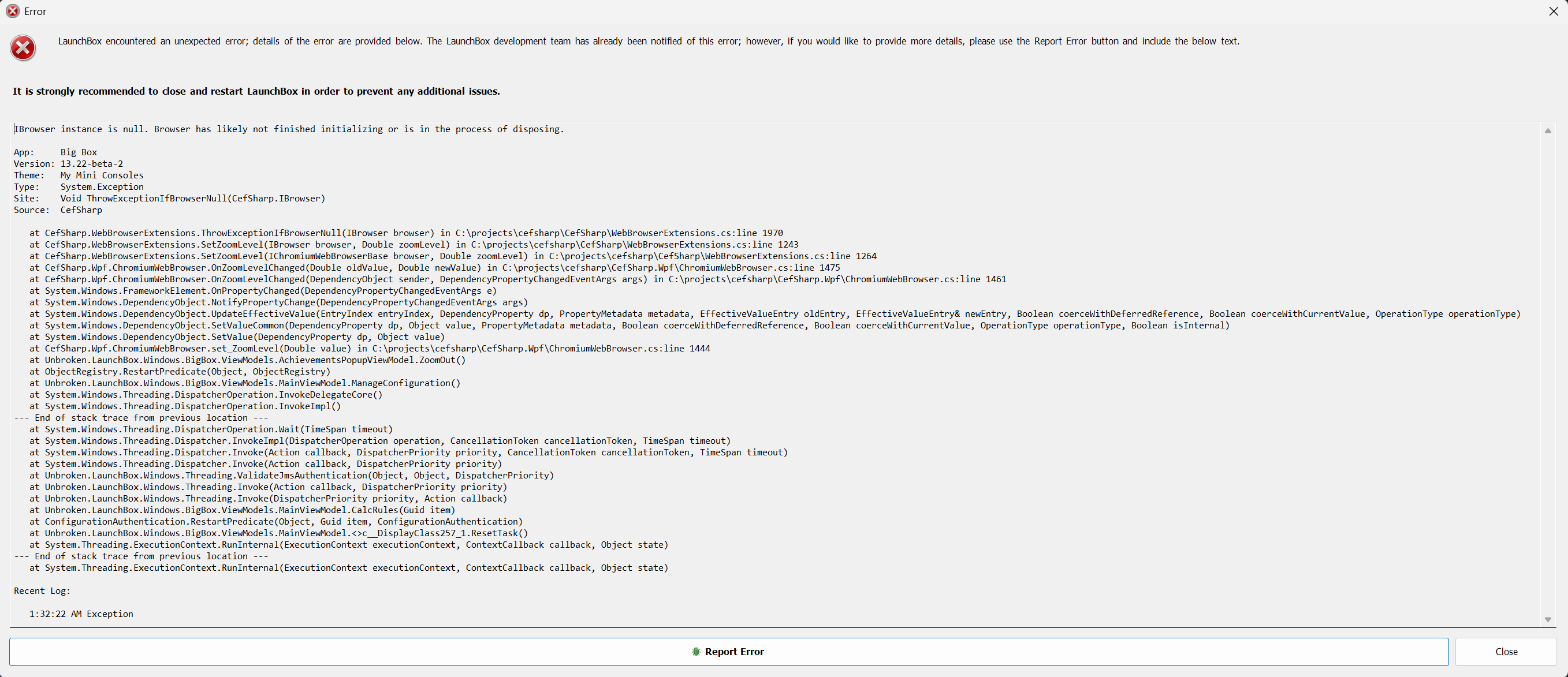Click the DispatcherOperation.Wait(TimeSpan timeout) line

[211, 429]
